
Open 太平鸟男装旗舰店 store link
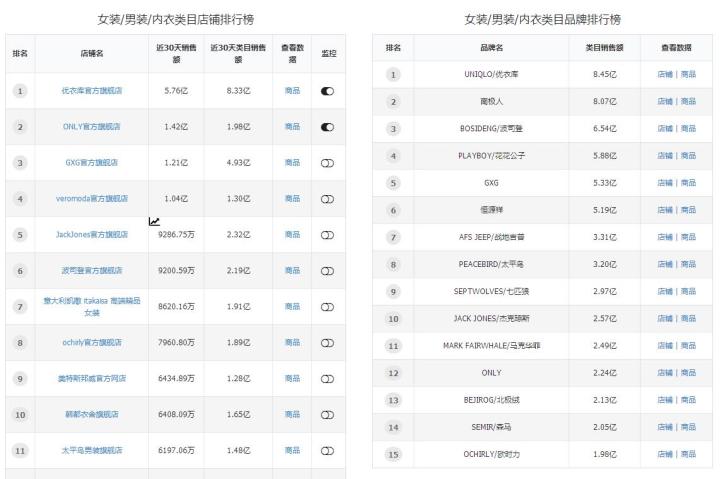pos(92,450)
